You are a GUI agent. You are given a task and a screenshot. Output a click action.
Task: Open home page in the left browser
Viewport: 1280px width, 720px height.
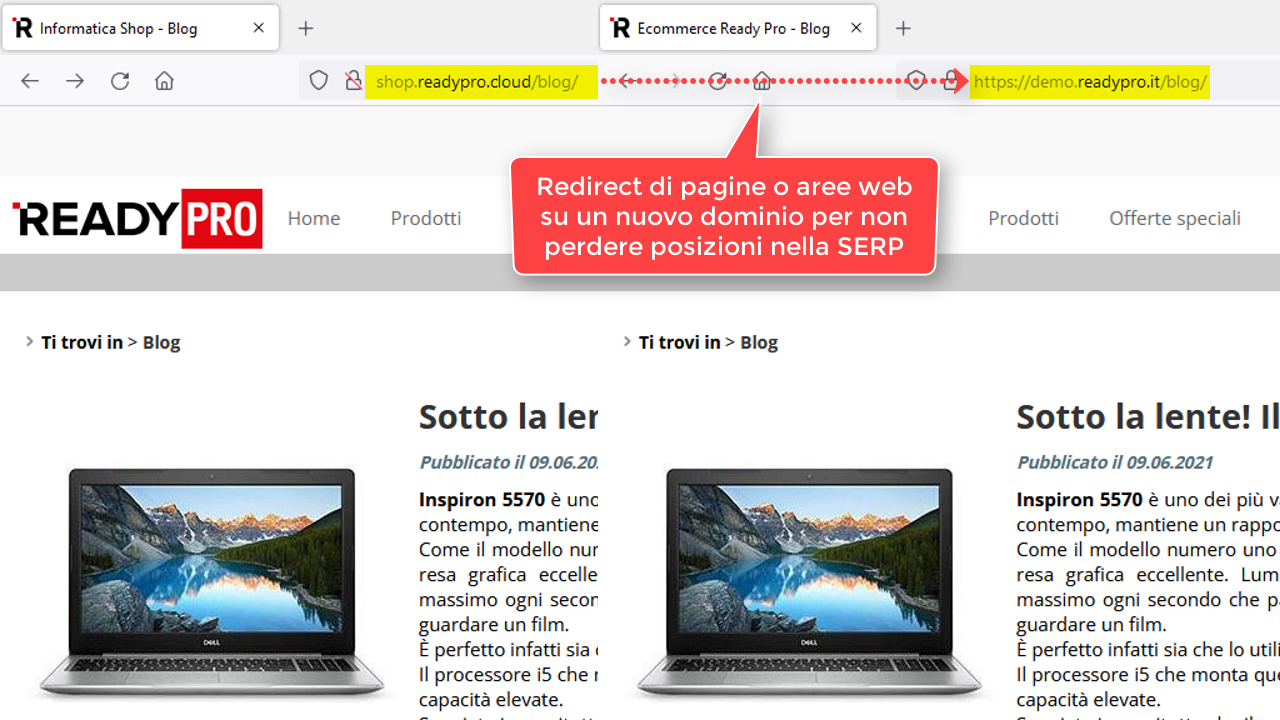164,81
